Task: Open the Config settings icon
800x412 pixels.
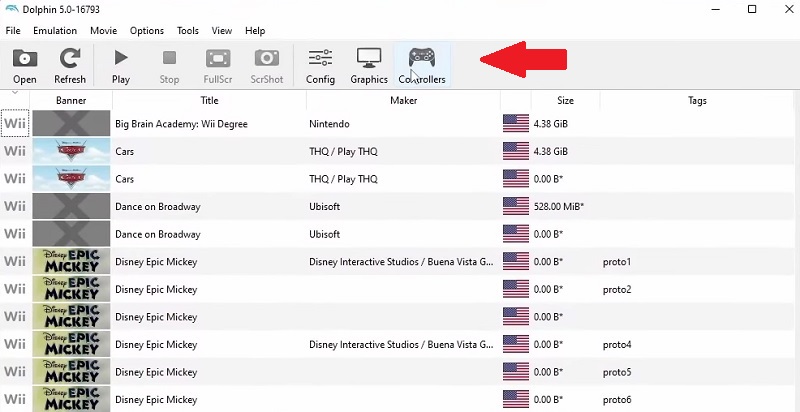Action: 320,65
